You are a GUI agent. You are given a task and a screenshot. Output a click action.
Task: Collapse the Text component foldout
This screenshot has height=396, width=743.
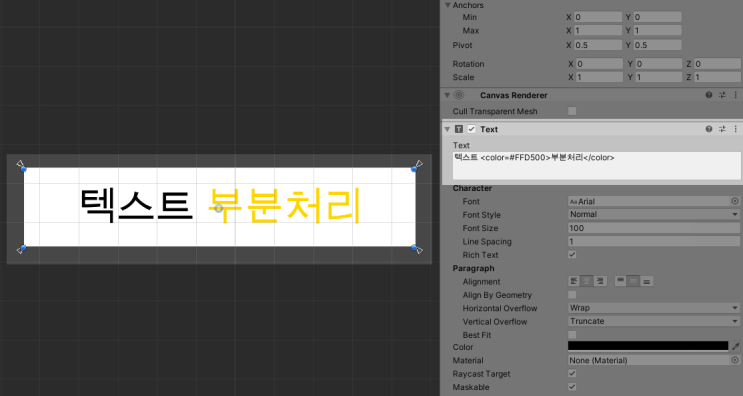pos(447,129)
